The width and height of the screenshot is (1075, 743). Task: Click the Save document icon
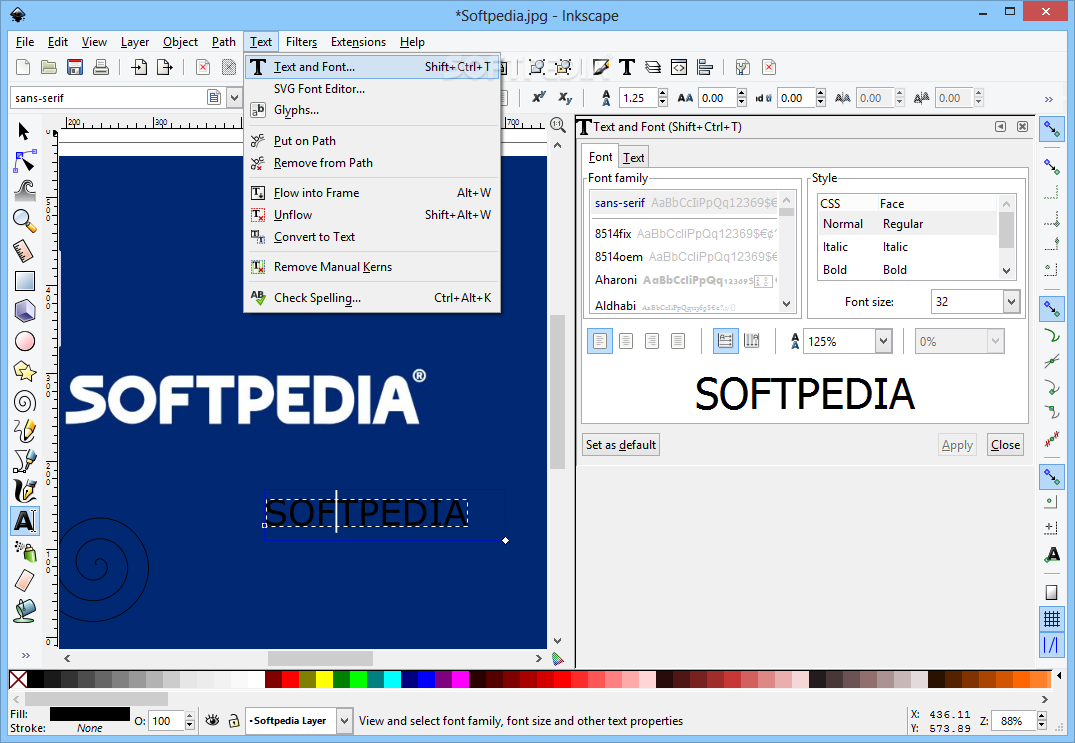(x=75, y=67)
